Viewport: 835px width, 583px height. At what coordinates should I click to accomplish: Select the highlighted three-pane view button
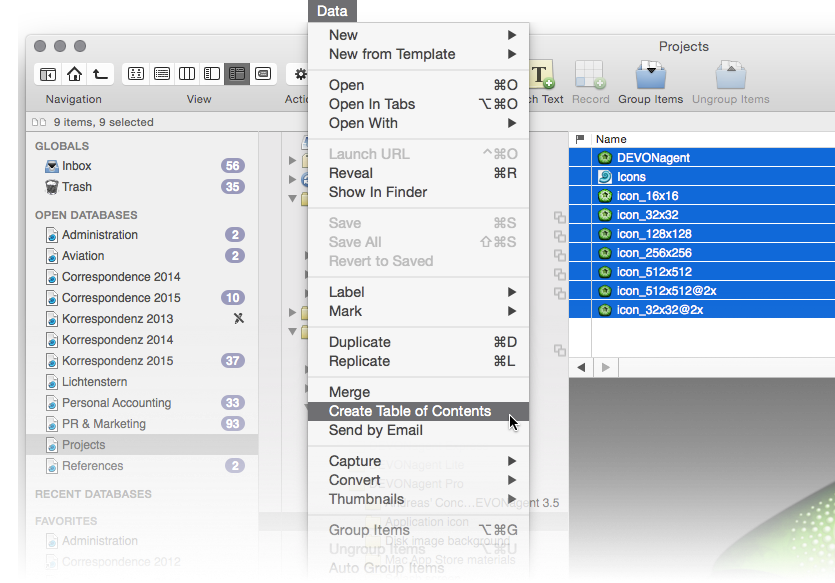click(x=237, y=74)
